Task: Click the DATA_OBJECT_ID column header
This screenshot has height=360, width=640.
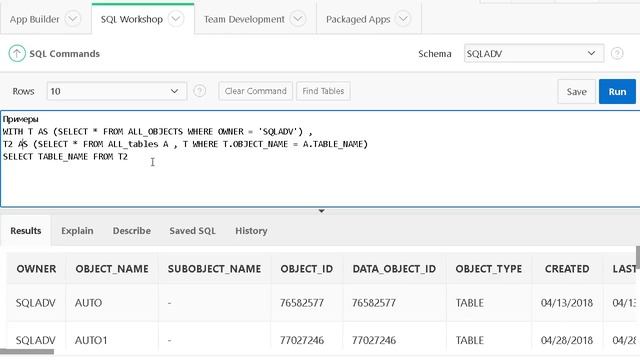Action: [394, 269]
